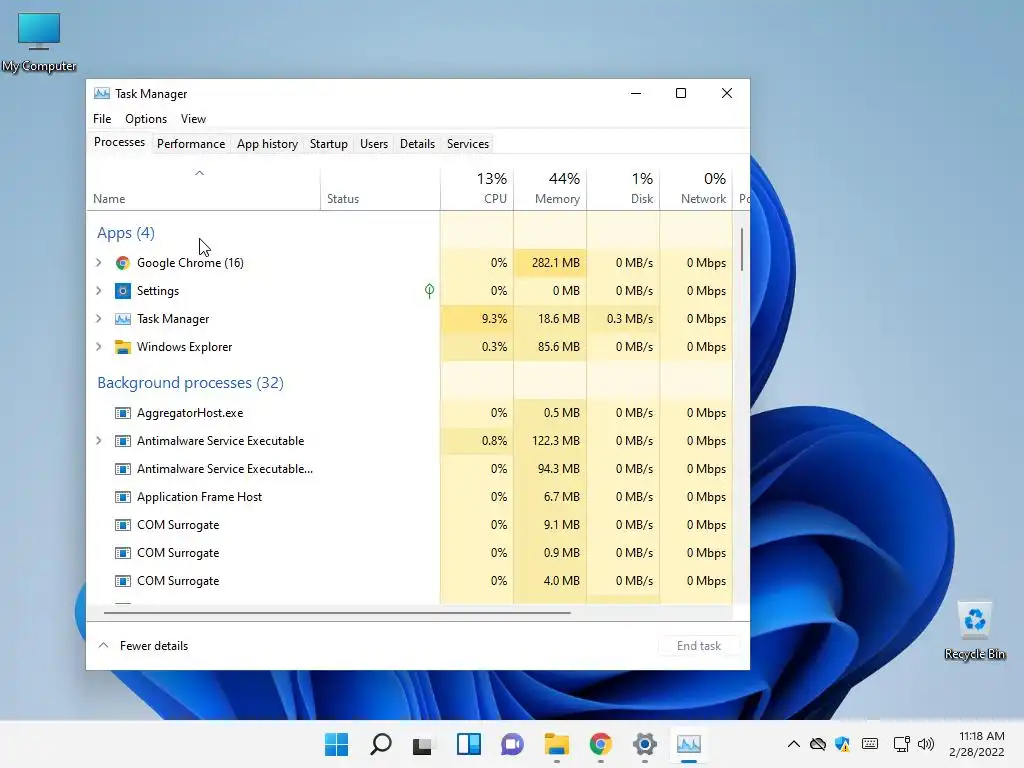
Task: Open the Options menu
Action: 146,119
